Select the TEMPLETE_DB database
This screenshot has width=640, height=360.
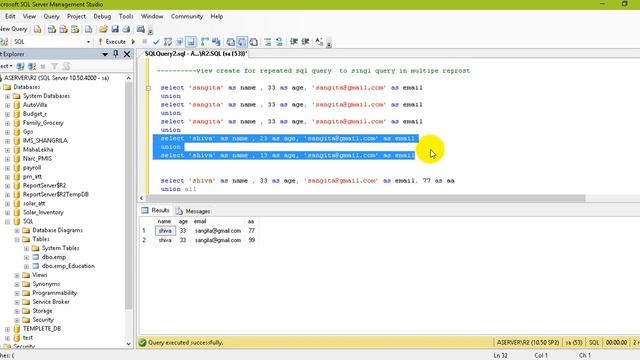pyautogui.click(x=42, y=329)
